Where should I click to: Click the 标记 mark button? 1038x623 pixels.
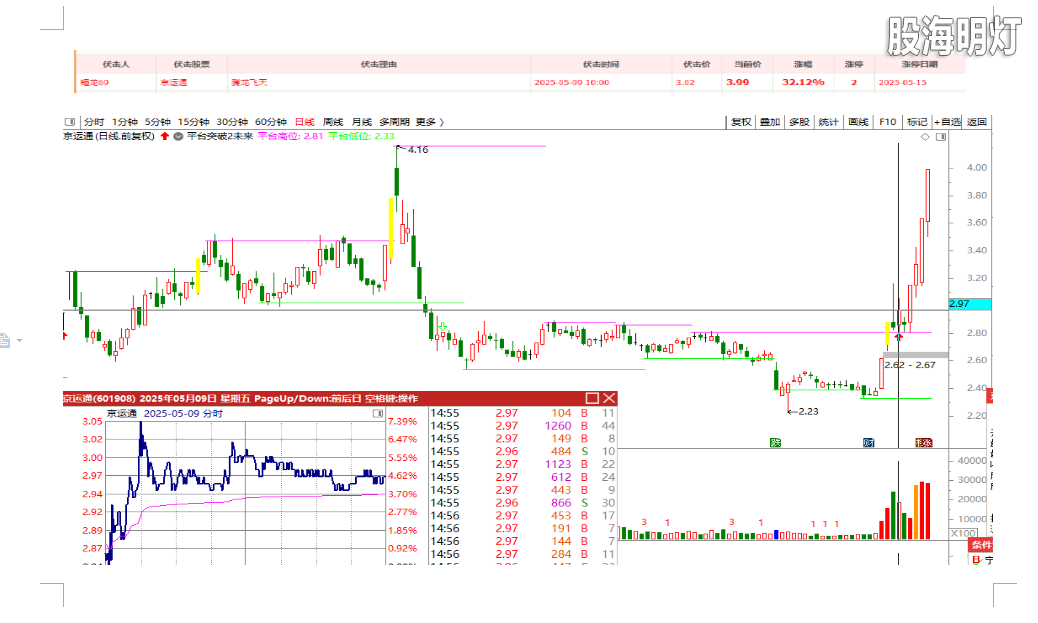[x=917, y=122]
